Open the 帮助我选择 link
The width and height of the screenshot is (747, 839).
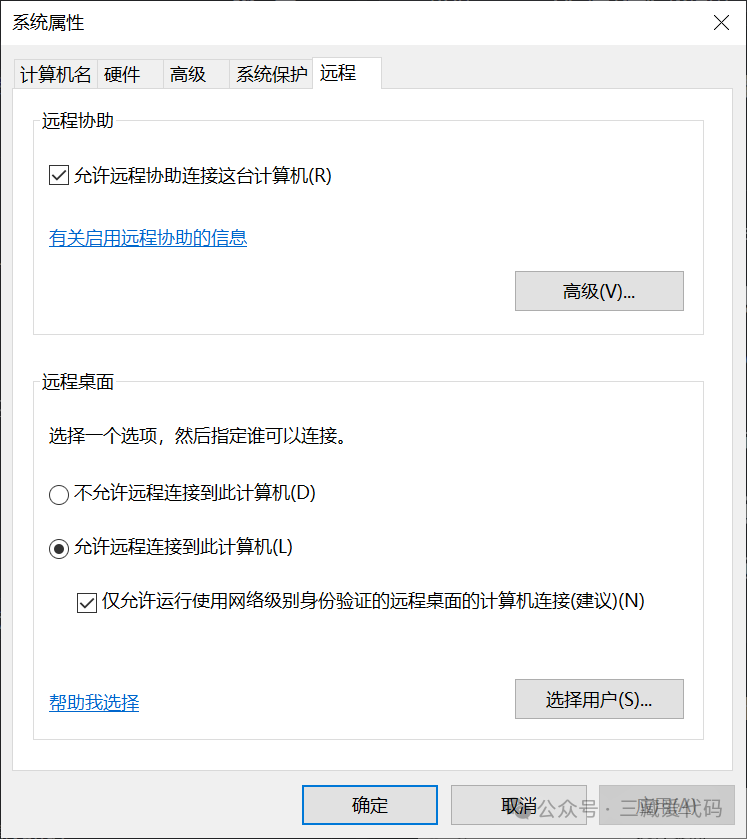point(94,703)
